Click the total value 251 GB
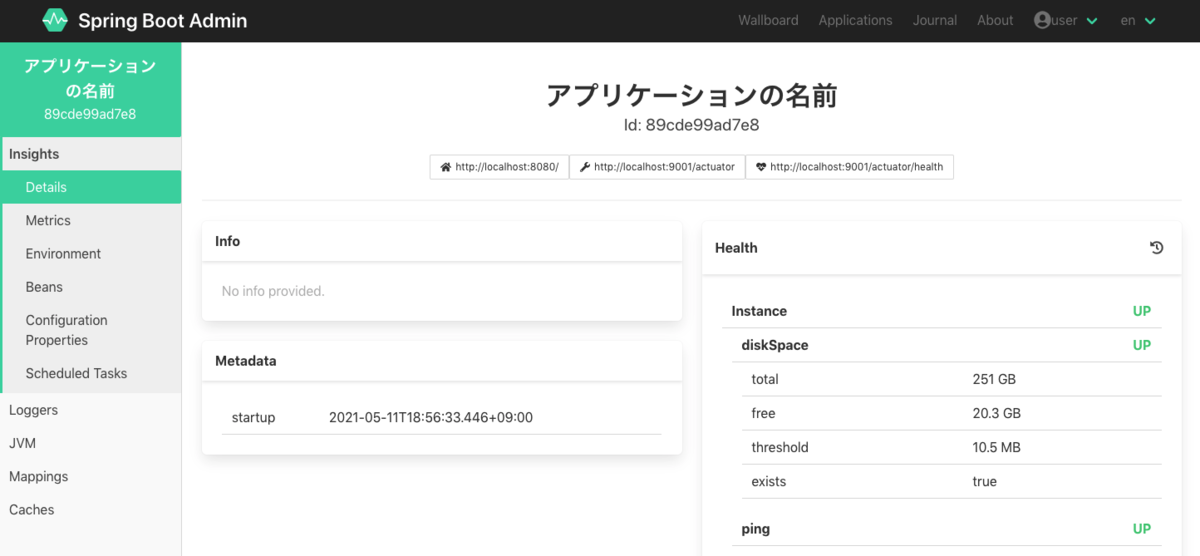Image resolution: width=1200 pixels, height=556 pixels. (994, 379)
